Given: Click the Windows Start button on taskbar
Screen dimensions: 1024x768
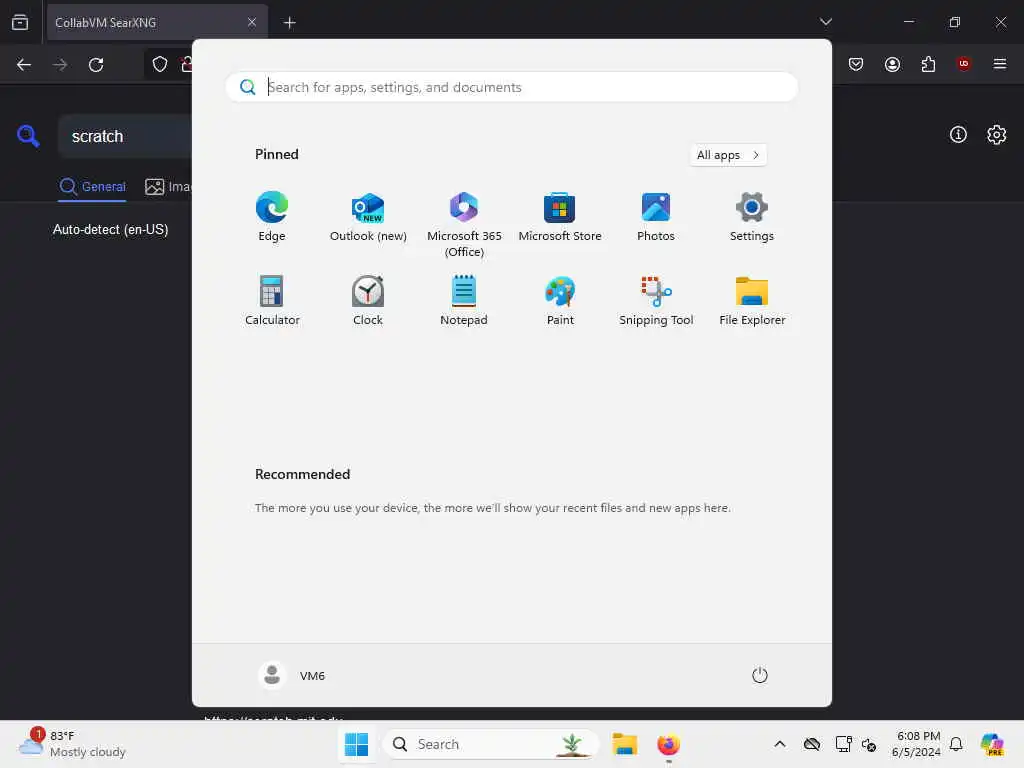Looking at the screenshot, I should [357, 744].
